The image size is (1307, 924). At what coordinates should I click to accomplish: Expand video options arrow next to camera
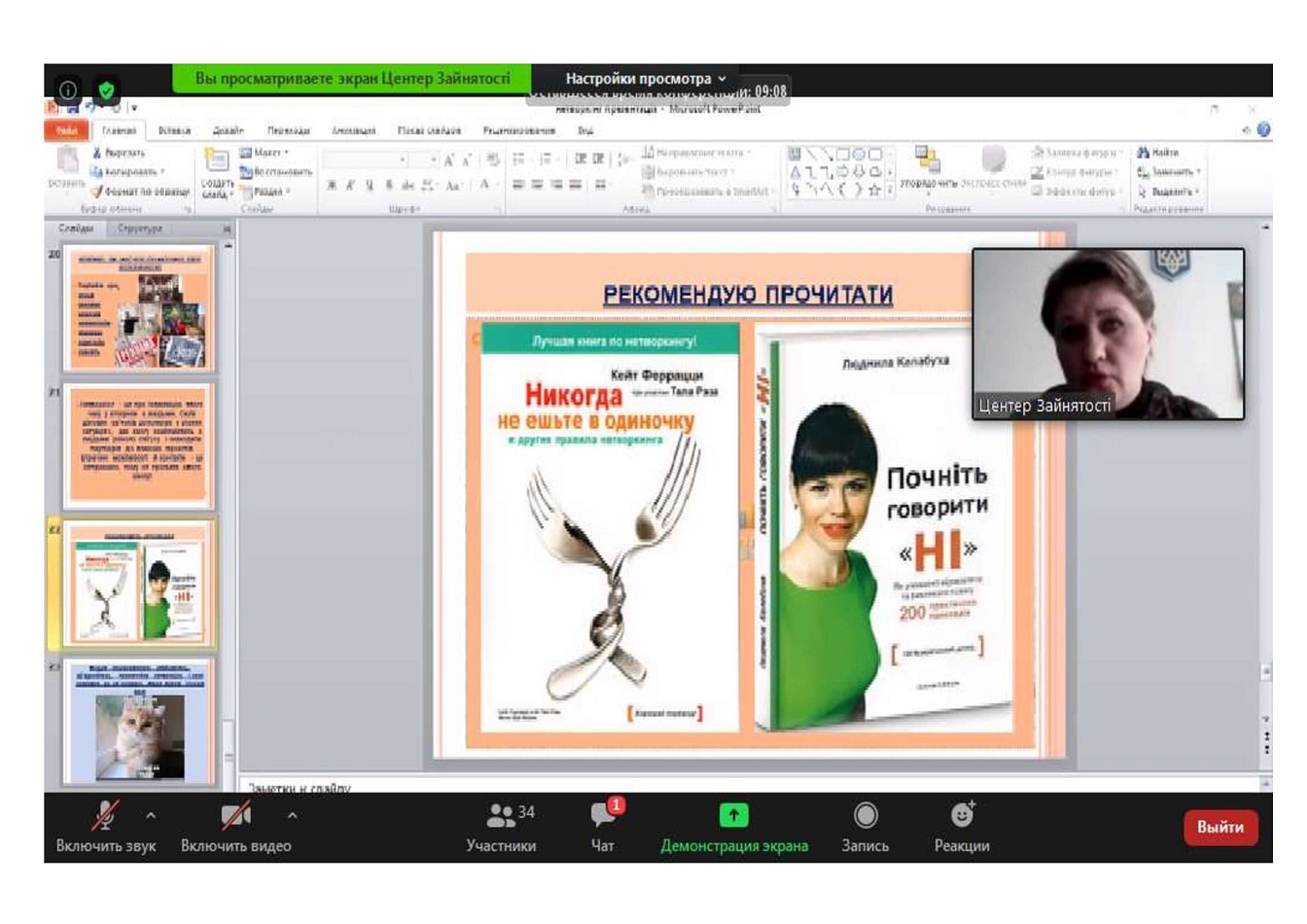[293, 816]
